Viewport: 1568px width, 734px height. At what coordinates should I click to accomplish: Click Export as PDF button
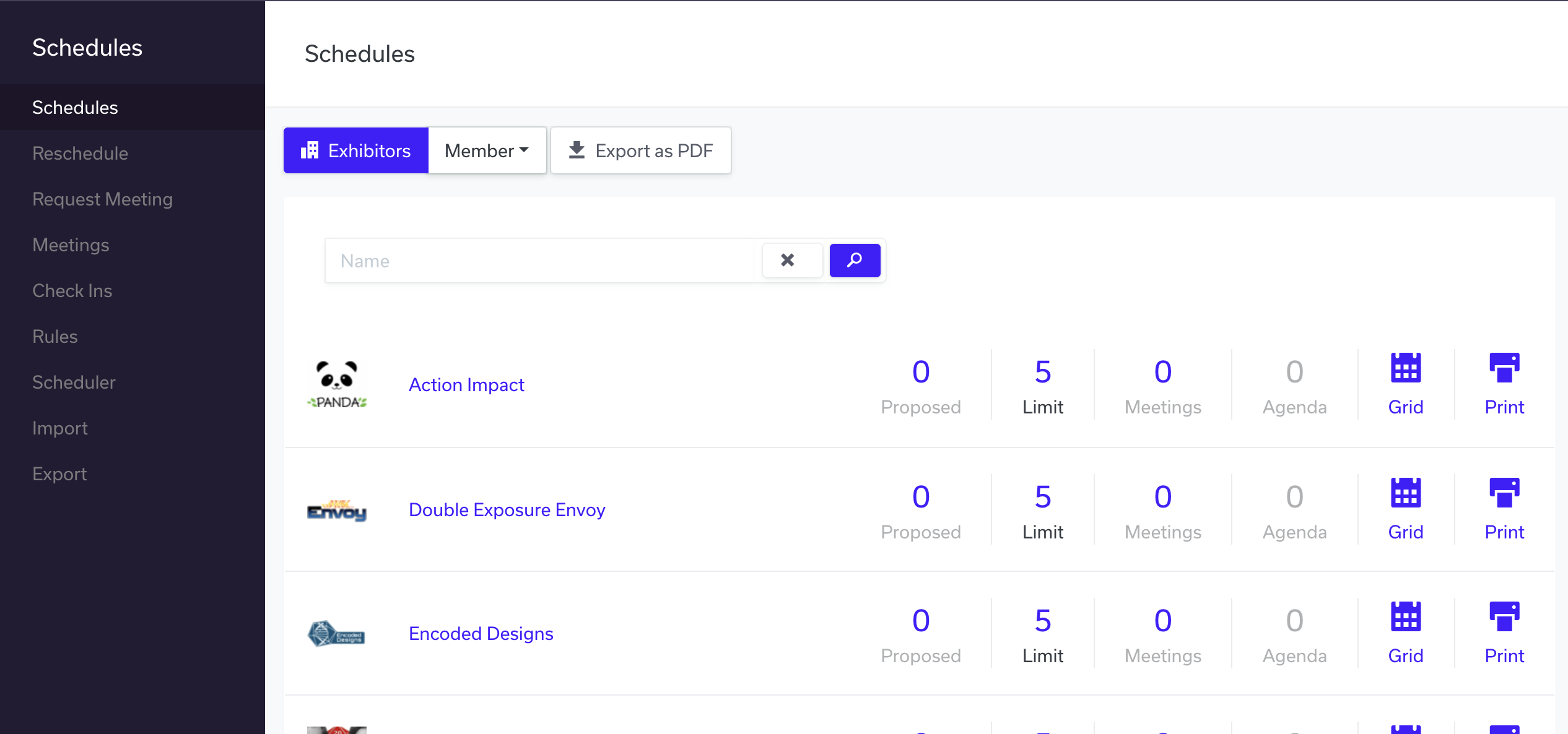coord(641,150)
